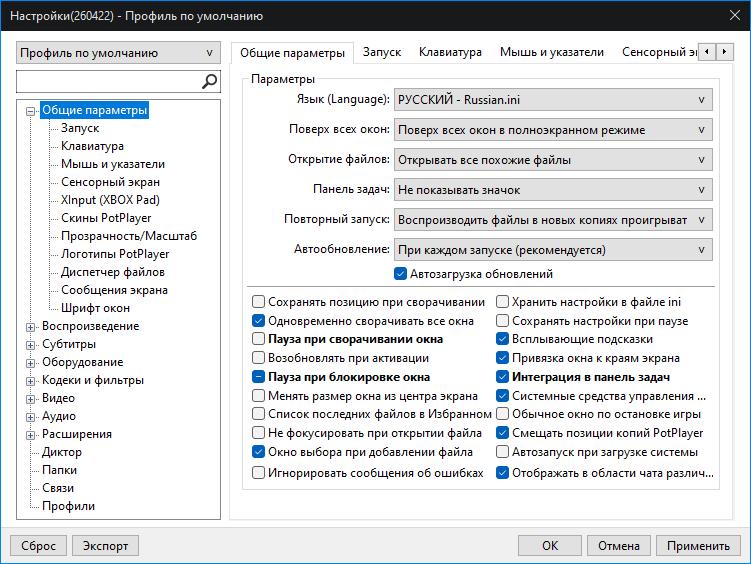
Task: Expand Видео tree node
Action: (x=30, y=399)
